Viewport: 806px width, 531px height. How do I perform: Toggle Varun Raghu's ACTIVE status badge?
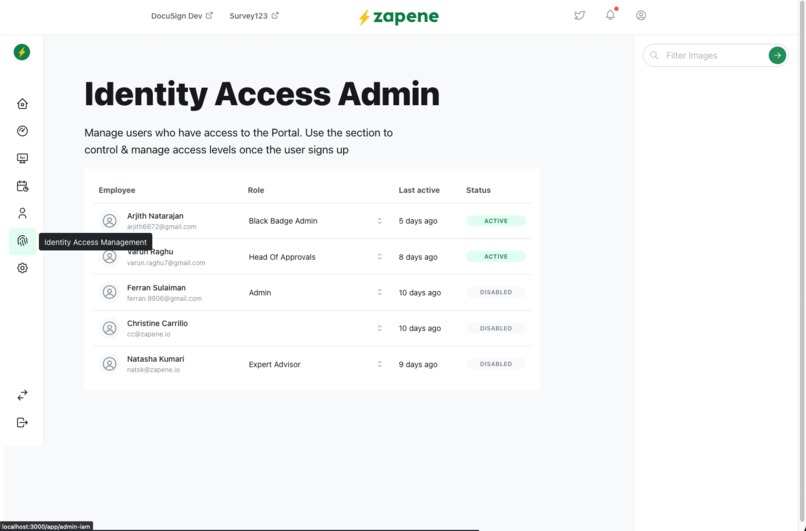click(496, 257)
